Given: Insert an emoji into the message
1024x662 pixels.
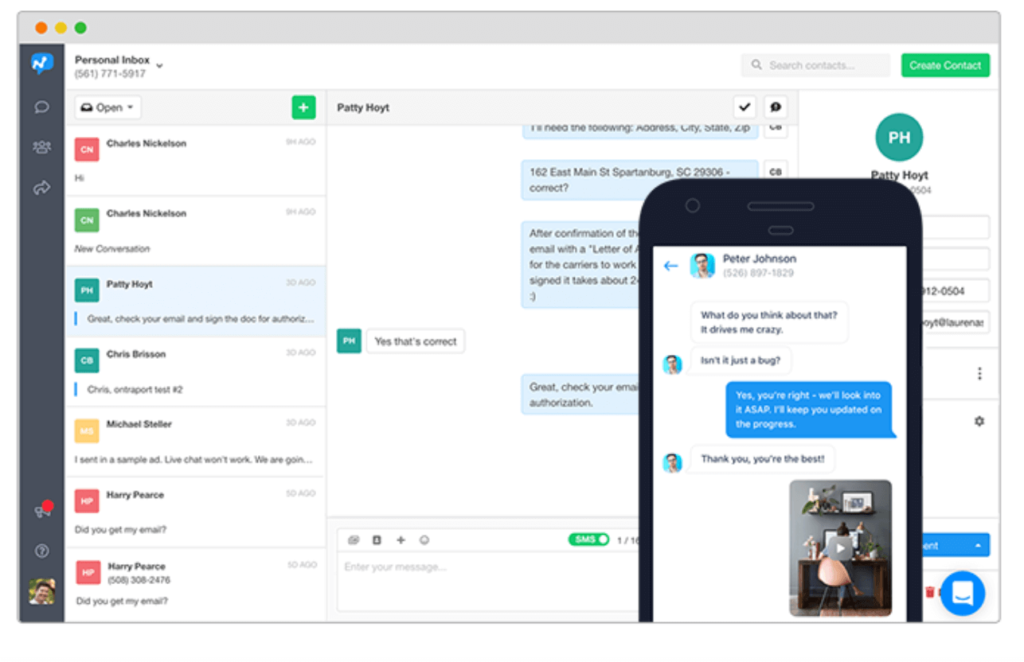Looking at the screenshot, I should coord(424,540).
